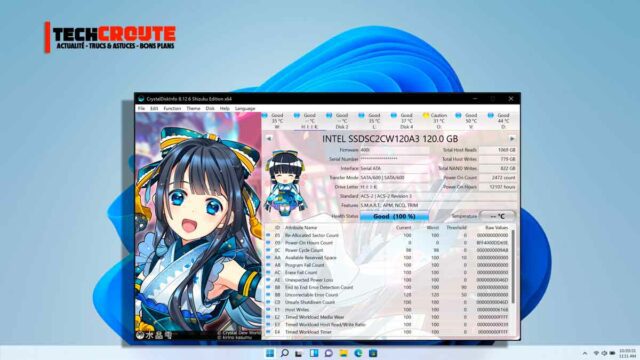The image size is (640, 360).
Task: Click the -- °C temperature button
Action: tap(498, 216)
